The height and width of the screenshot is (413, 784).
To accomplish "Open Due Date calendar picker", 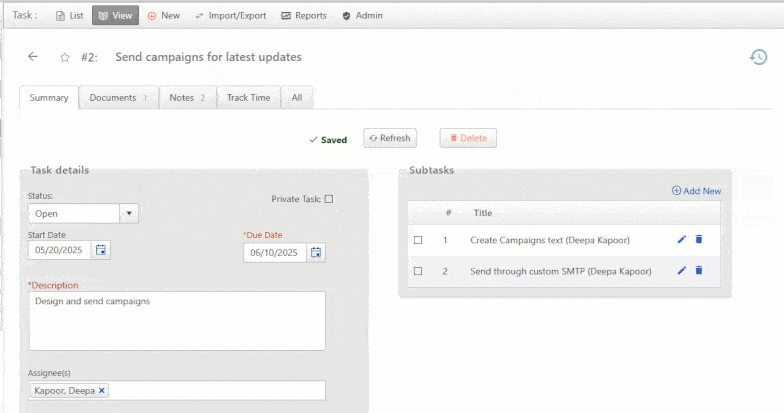I will (x=316, y=252).
